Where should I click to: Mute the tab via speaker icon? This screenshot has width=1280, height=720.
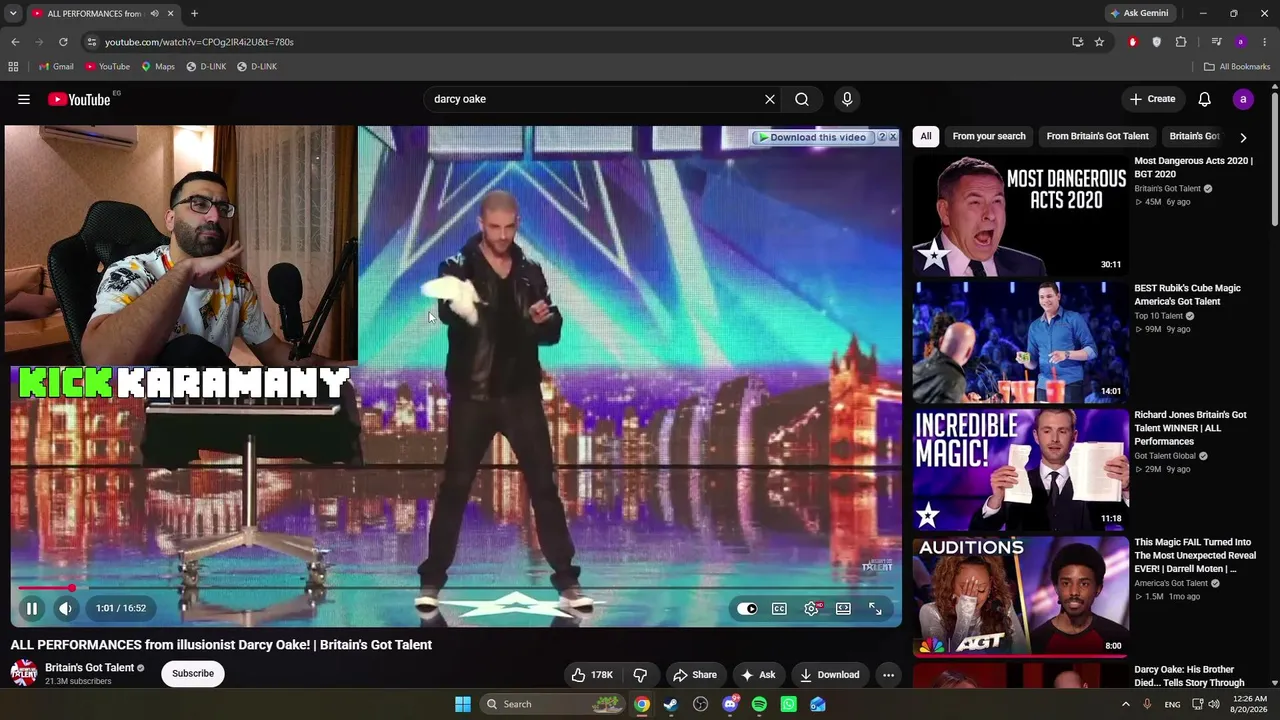[154, 14]
